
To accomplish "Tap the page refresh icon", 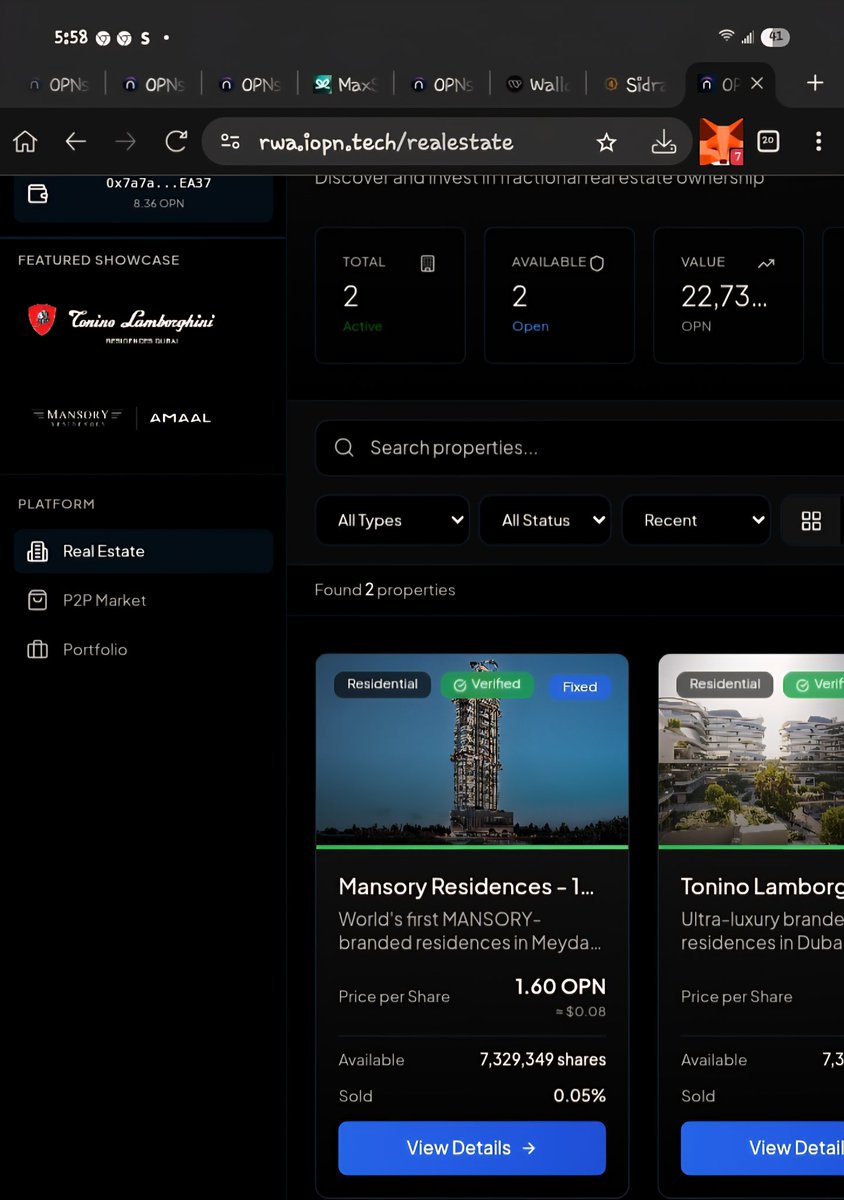I will pyautogui.click(x=176, y=141).
